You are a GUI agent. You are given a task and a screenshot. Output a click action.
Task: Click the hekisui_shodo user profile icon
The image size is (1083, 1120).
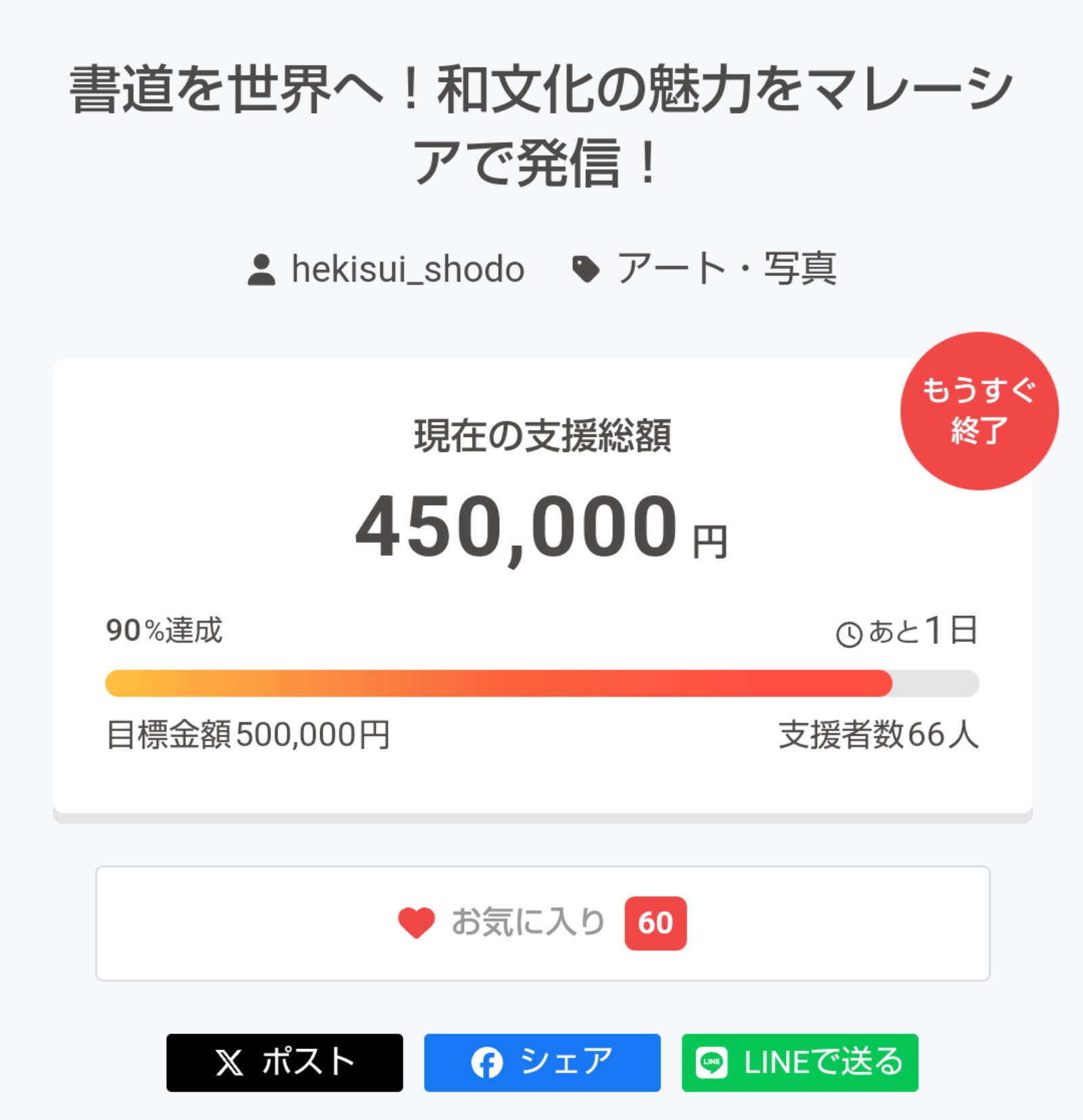click(261, 269)
